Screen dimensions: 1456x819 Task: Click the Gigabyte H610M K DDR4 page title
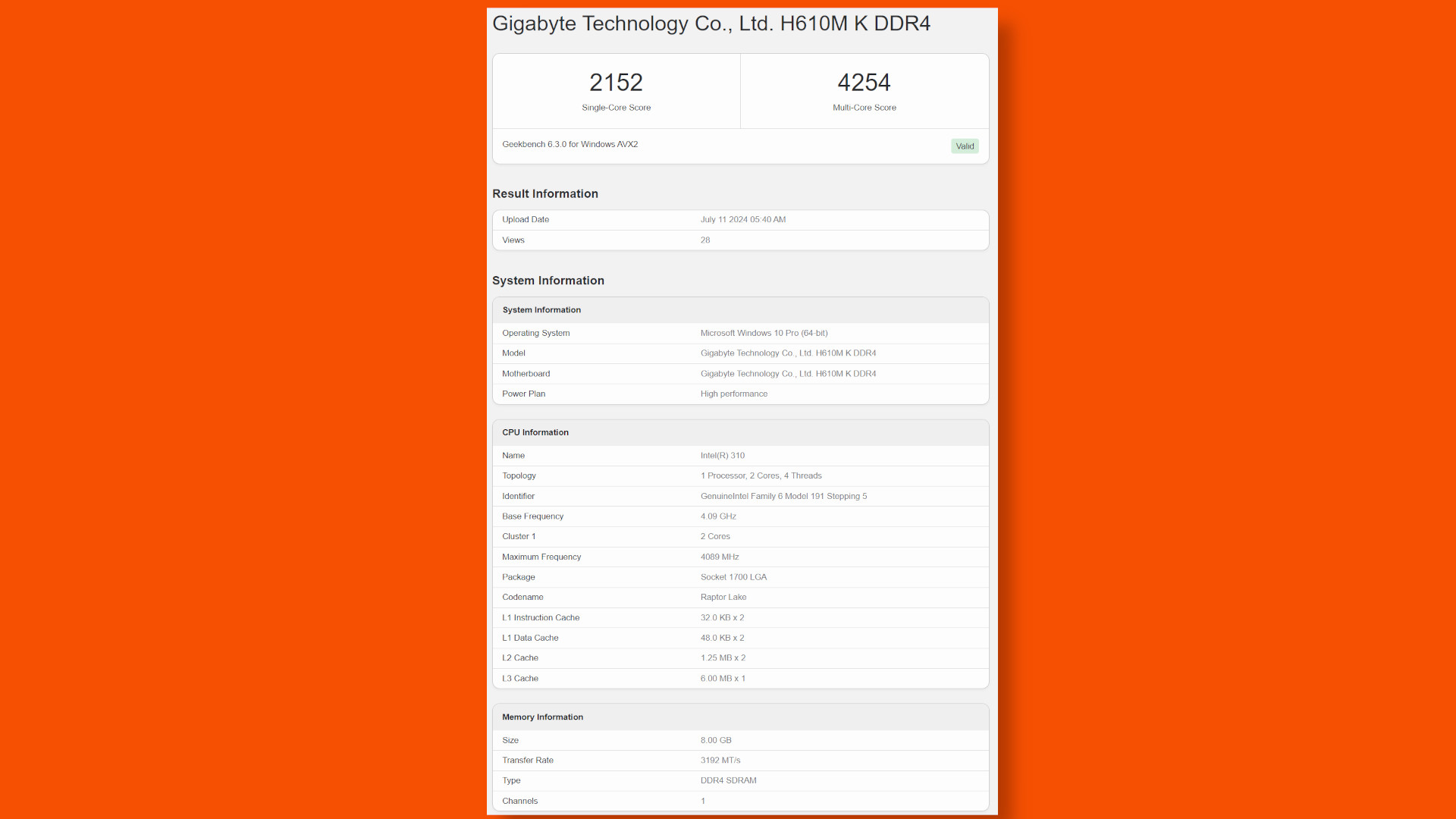coord(711,24)
